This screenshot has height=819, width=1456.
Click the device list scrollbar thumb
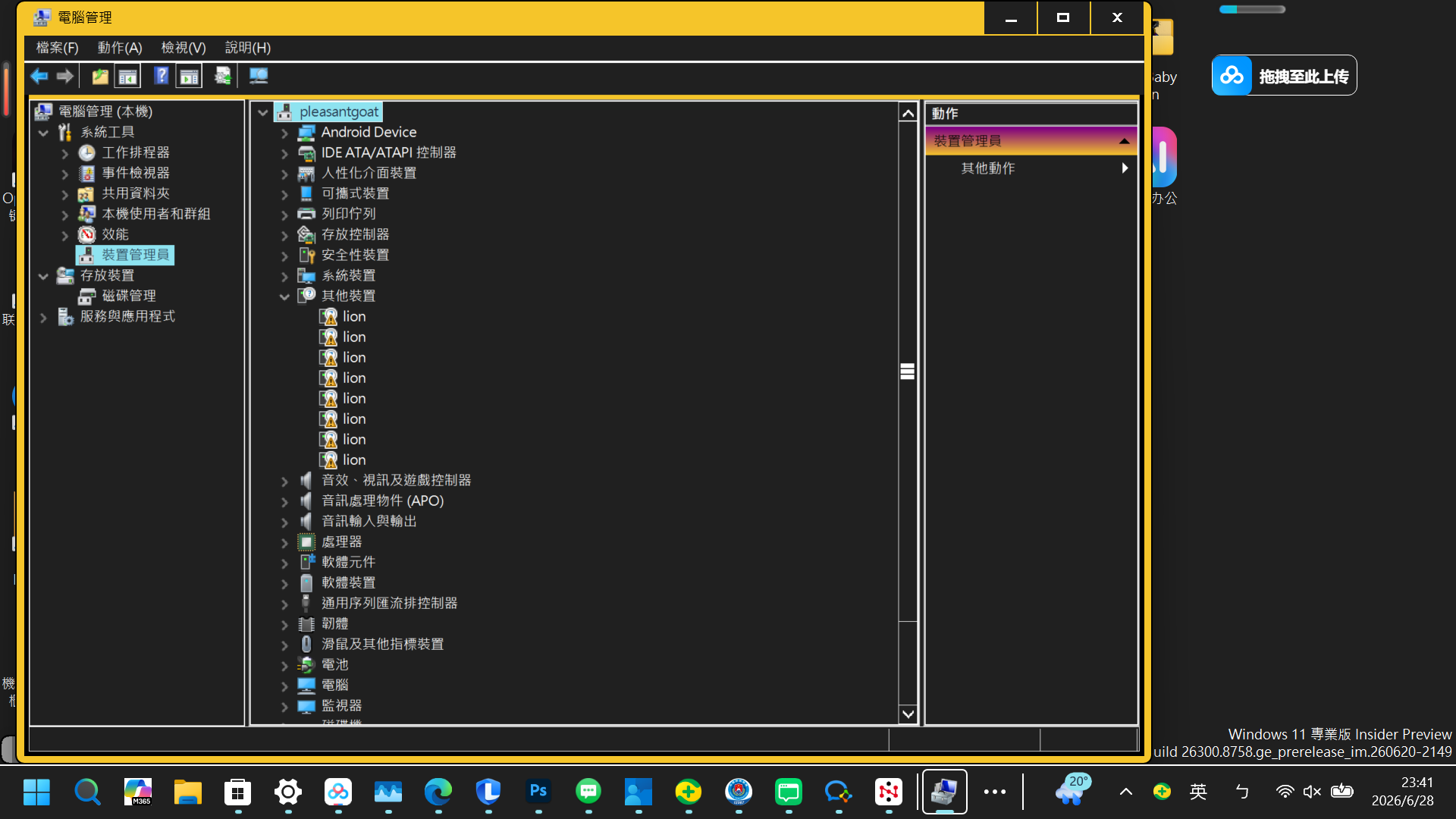908,372
